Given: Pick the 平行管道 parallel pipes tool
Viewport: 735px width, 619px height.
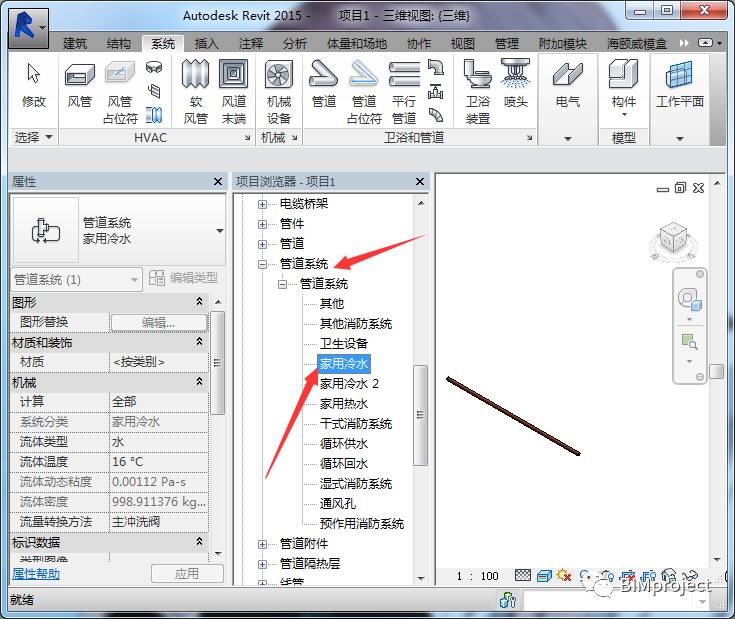Looking at the screenshot, I should [x=404, y=92].
